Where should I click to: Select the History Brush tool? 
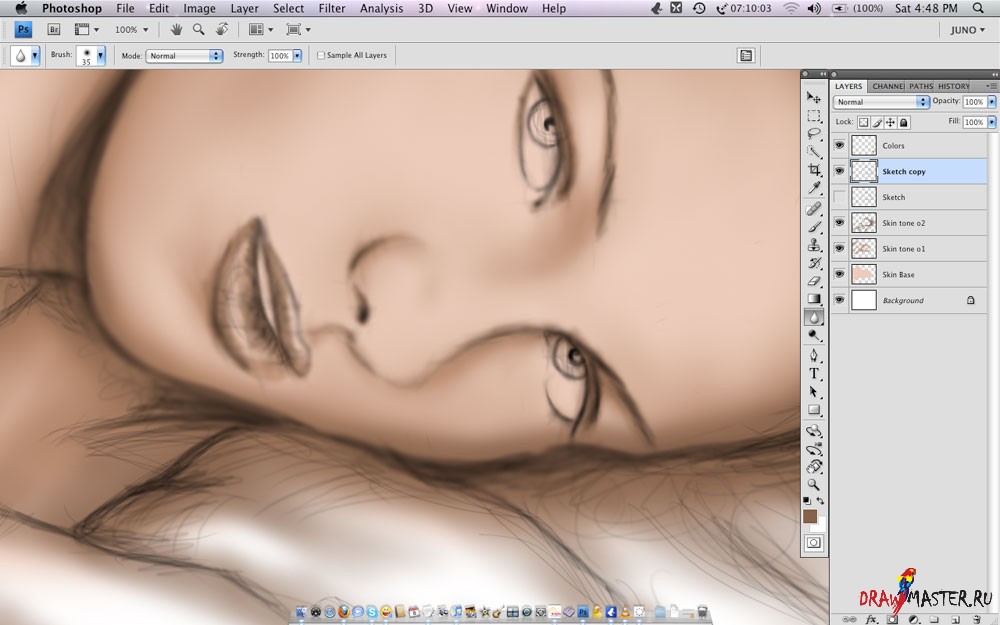pyautogui.click(x=814, y=263)
